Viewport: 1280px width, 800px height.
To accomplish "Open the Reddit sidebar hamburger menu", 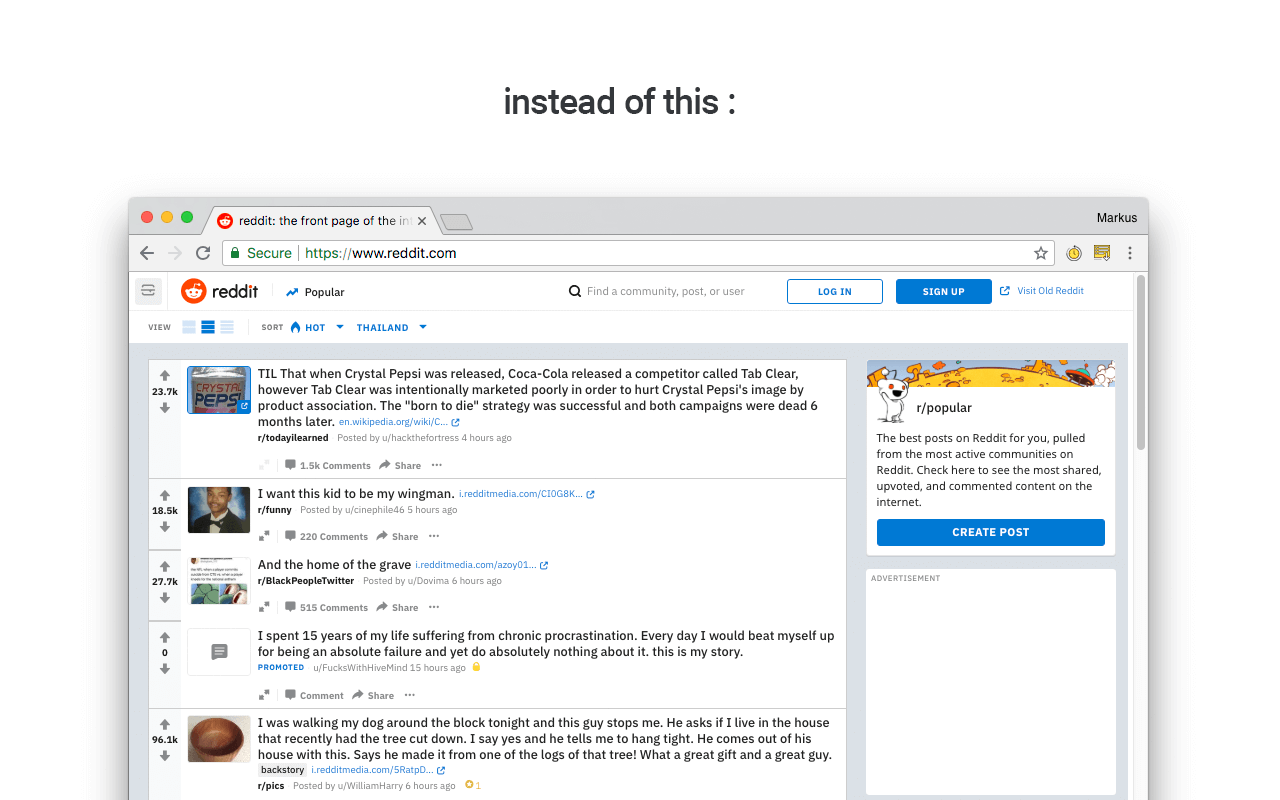I will [x=148, y=291].
